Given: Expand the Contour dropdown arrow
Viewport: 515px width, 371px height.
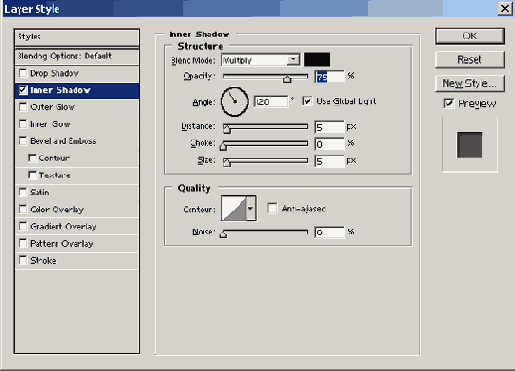Looking at the screenshot, I should [251, 209].
